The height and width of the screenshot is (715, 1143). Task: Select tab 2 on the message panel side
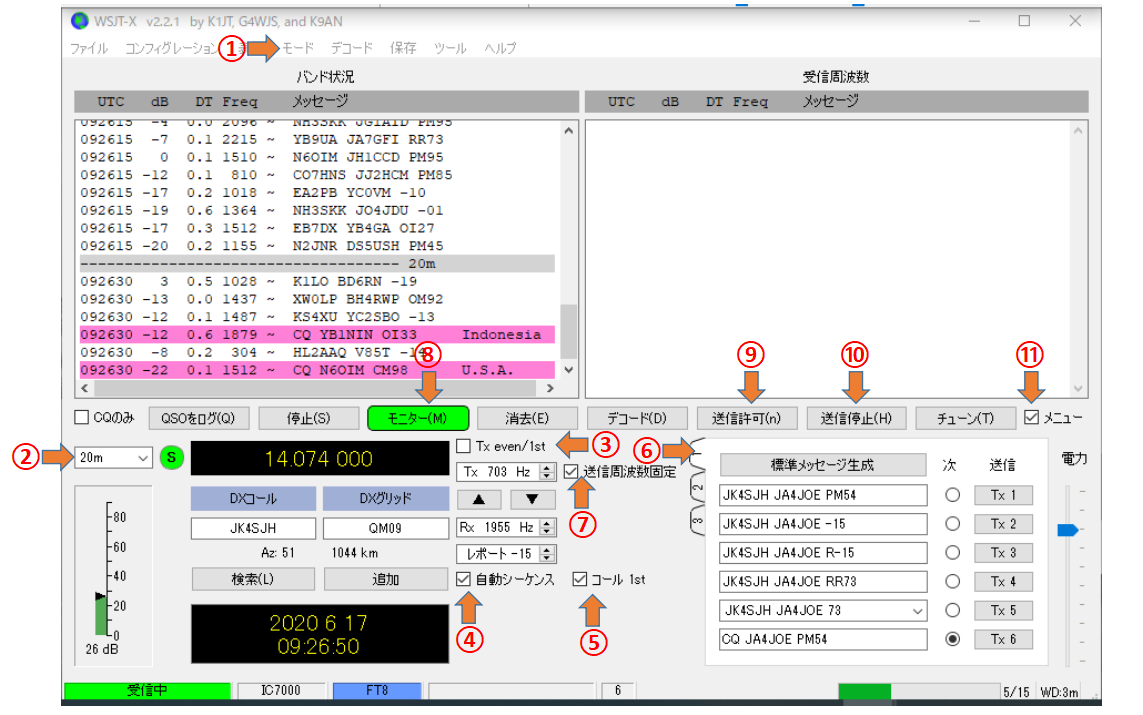tap(697, 488)
